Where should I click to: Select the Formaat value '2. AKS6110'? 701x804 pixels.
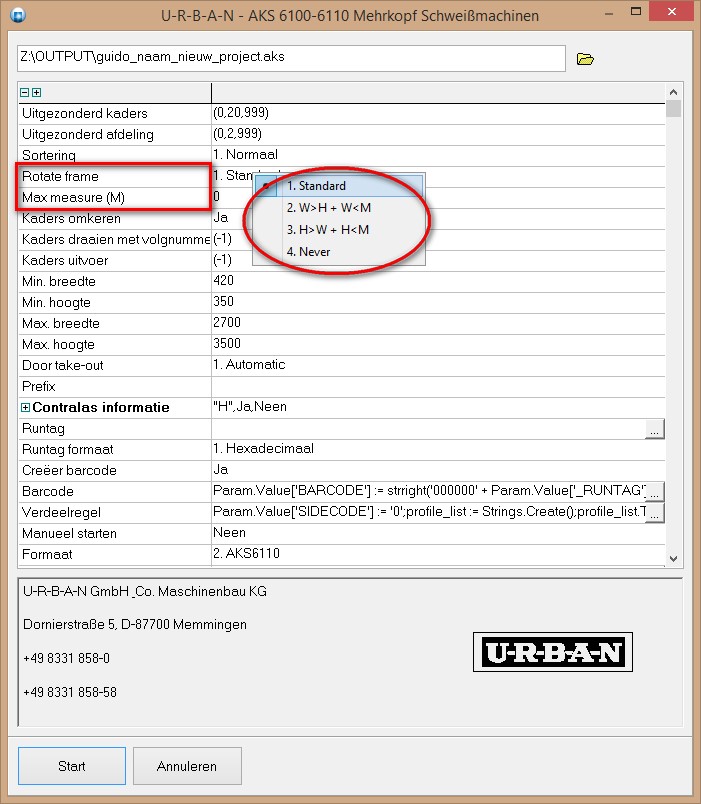(246, 554)
